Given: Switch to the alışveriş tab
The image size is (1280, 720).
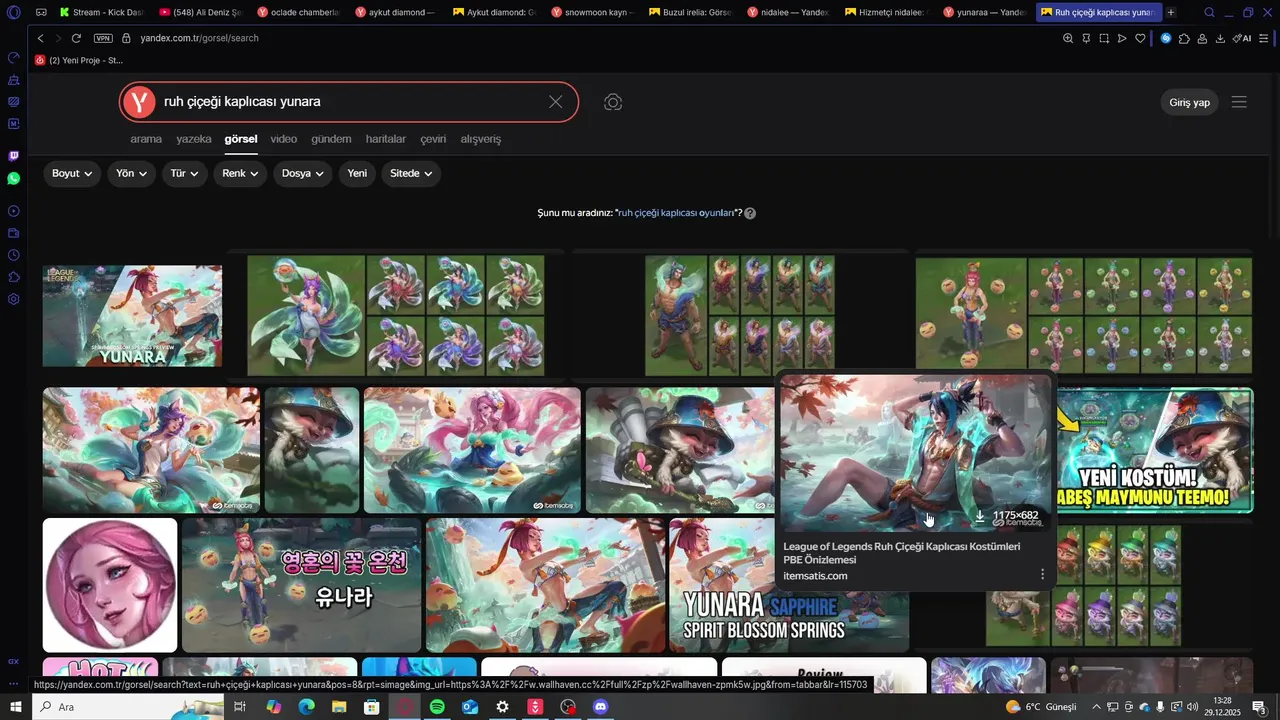Looking at the screenshot, I should [x=481, y=139].
